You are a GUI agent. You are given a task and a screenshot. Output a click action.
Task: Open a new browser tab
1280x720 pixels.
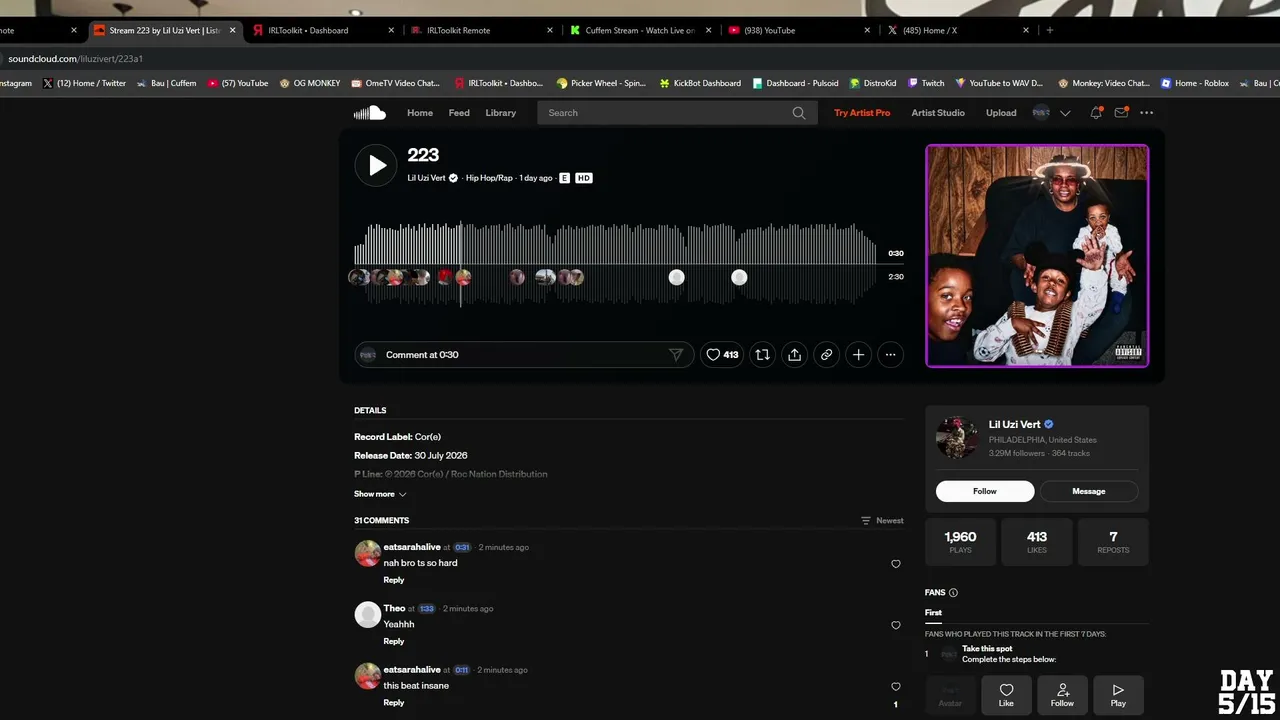point(1049,30)
